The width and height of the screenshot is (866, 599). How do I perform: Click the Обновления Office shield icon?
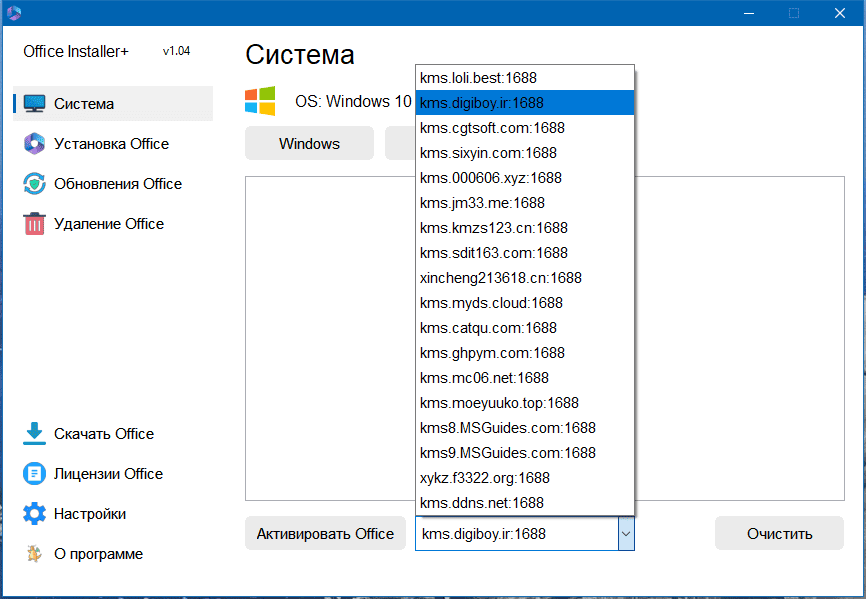34,184
